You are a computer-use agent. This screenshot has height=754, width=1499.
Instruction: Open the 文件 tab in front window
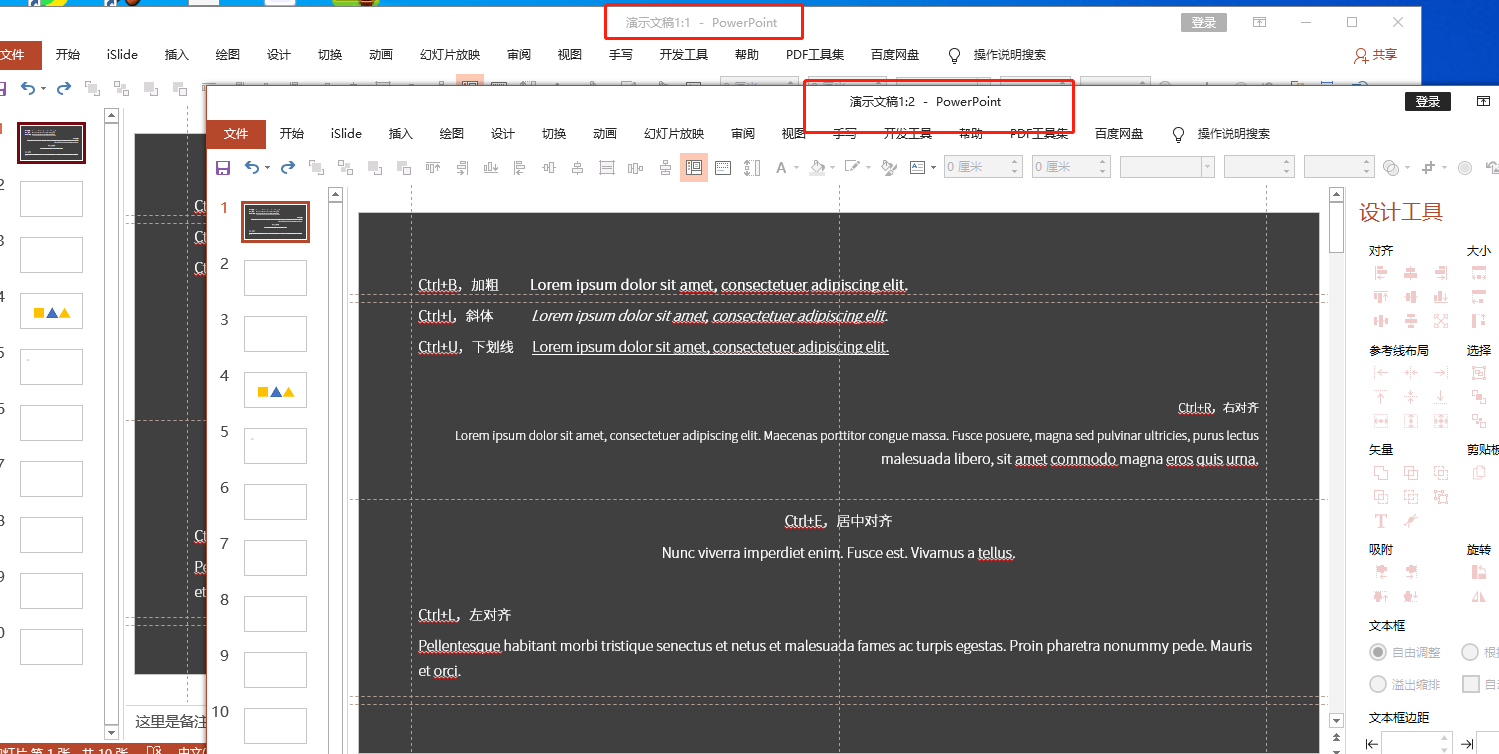pos(236,134)
